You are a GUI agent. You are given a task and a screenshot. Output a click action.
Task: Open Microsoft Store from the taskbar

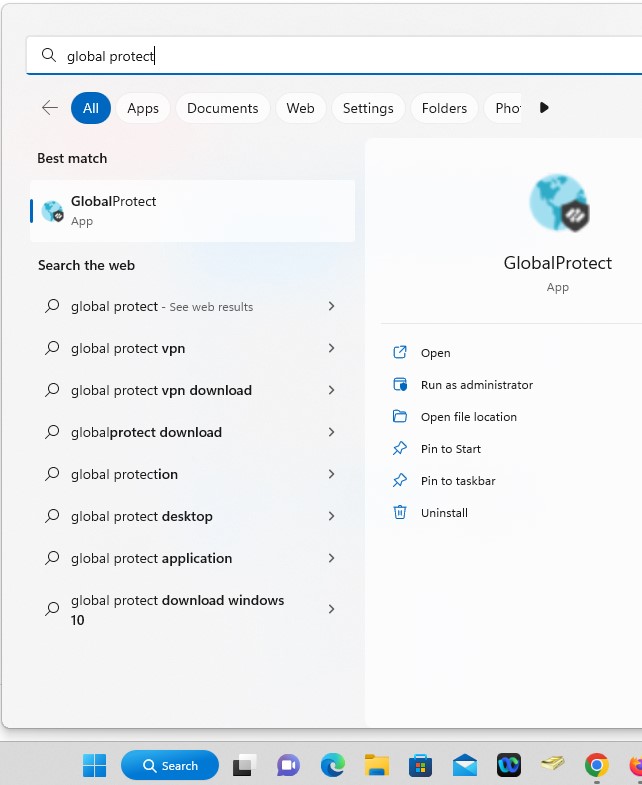click(421, 765)
